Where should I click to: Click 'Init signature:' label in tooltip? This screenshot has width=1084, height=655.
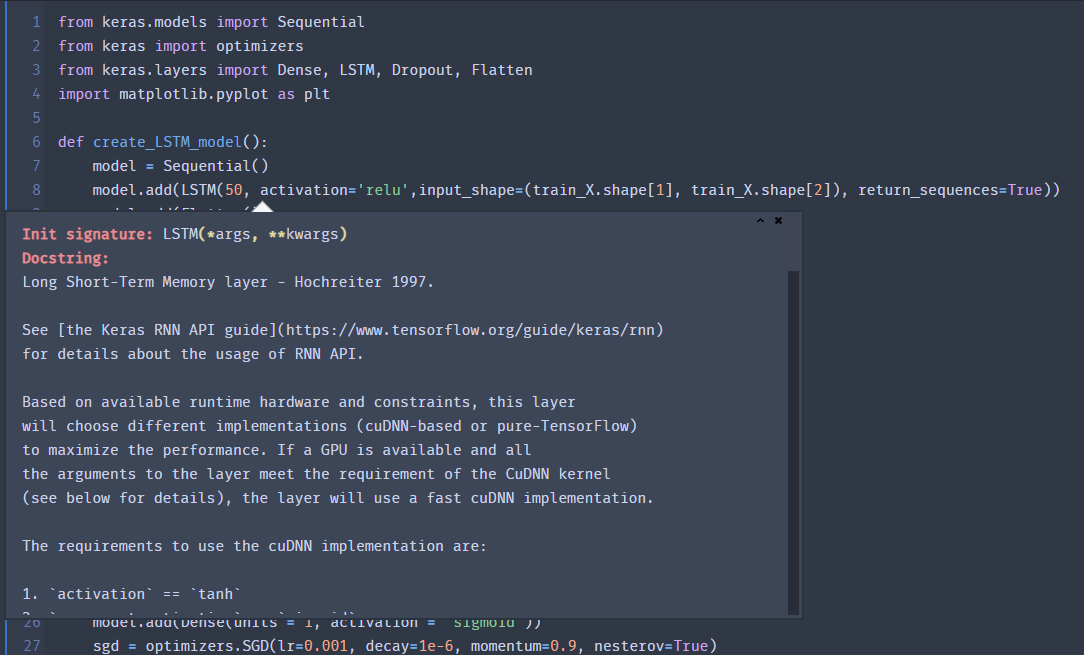tap(87, 234)
